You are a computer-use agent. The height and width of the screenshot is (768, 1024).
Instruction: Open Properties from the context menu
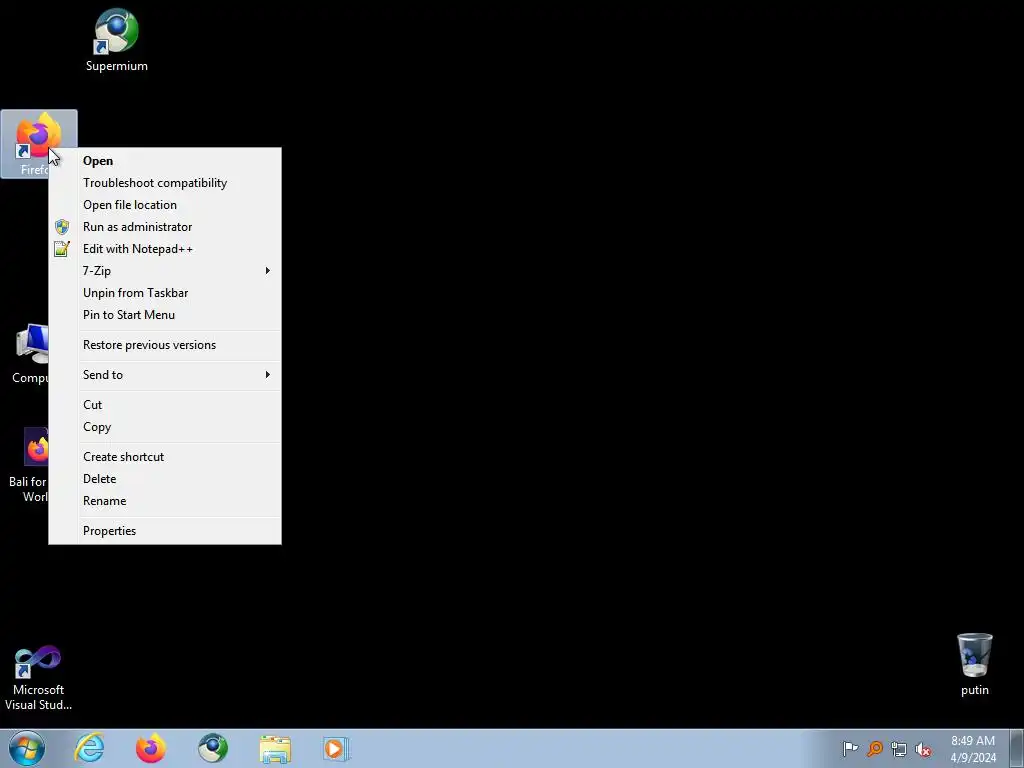point(165,531)
